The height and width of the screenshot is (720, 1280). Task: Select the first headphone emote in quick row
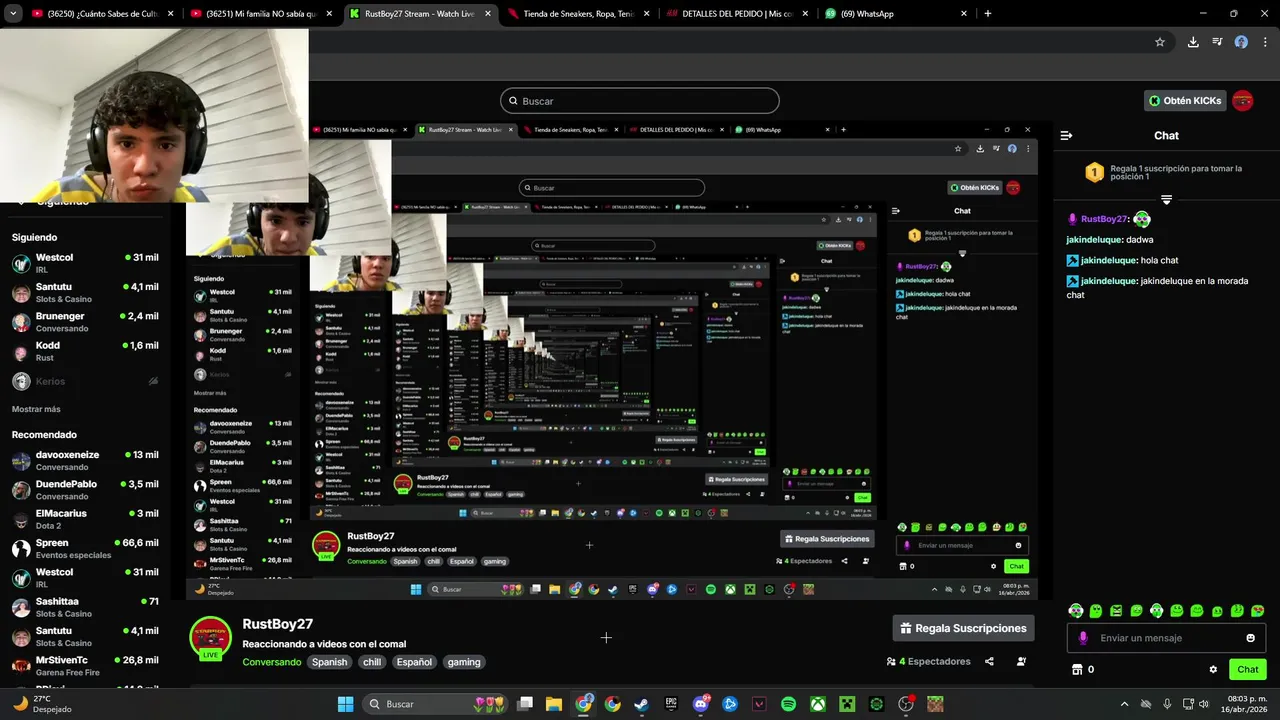[1076, 611]
